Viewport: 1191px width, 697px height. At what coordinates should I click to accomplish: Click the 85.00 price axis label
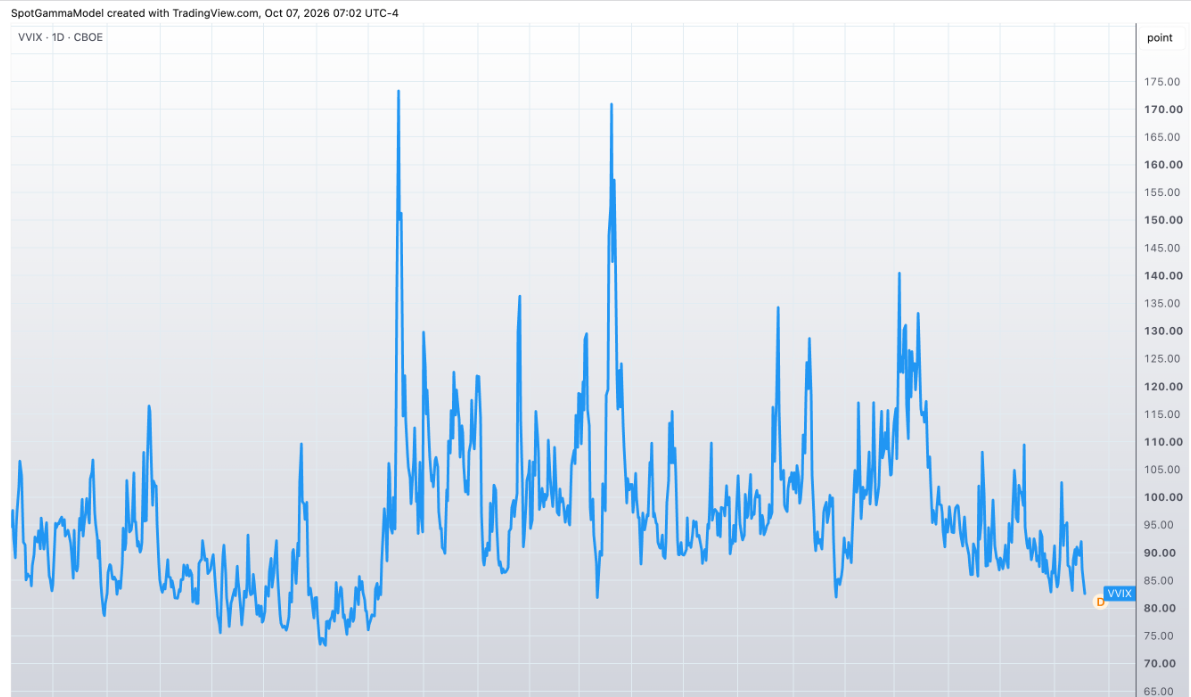pos(1158,581)
